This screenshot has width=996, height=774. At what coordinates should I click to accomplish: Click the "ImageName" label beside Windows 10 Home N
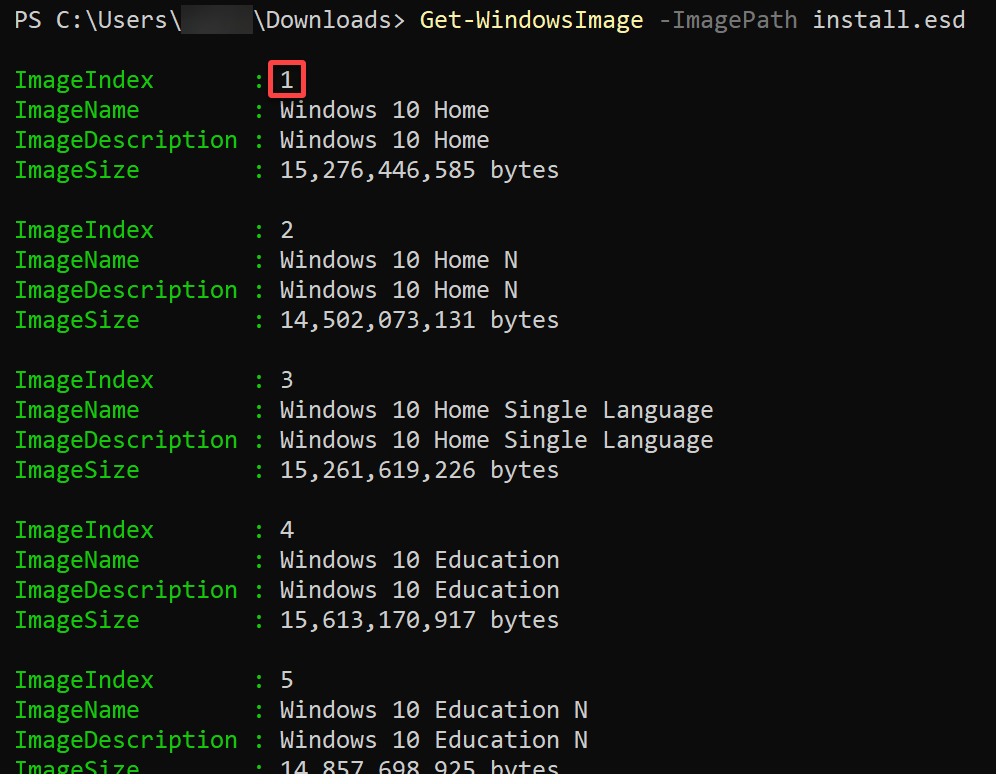point(77,260)
